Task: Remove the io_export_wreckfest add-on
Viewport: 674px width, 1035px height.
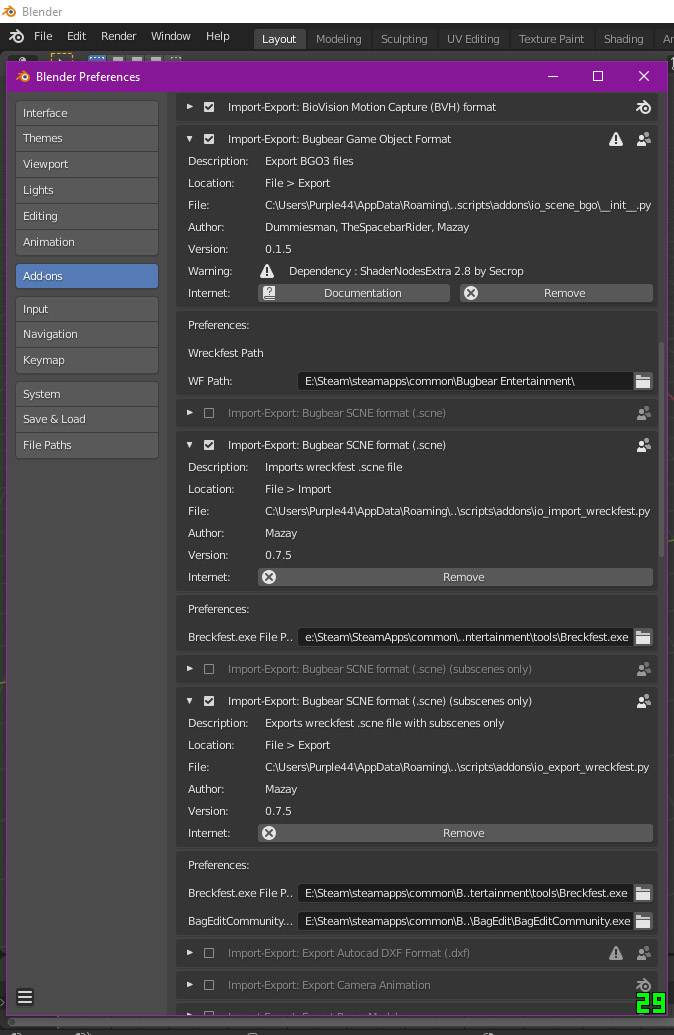Action: [x=455, y=833]
